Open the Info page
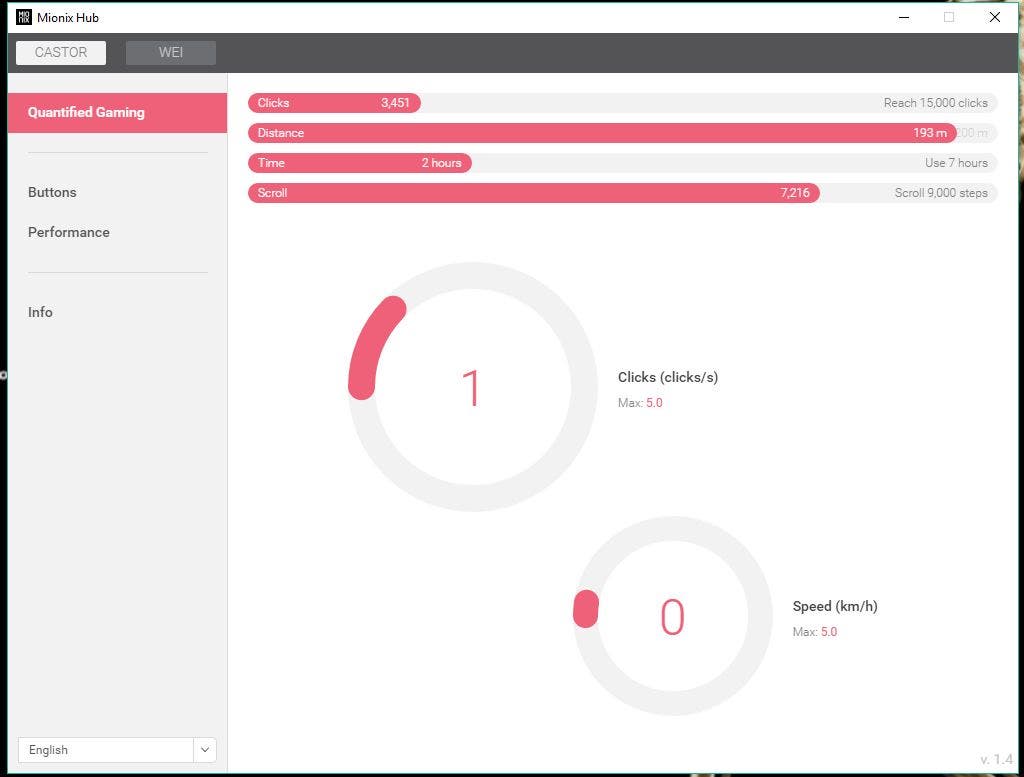This screenshot has width=1024, height=777. click(40, 312)
